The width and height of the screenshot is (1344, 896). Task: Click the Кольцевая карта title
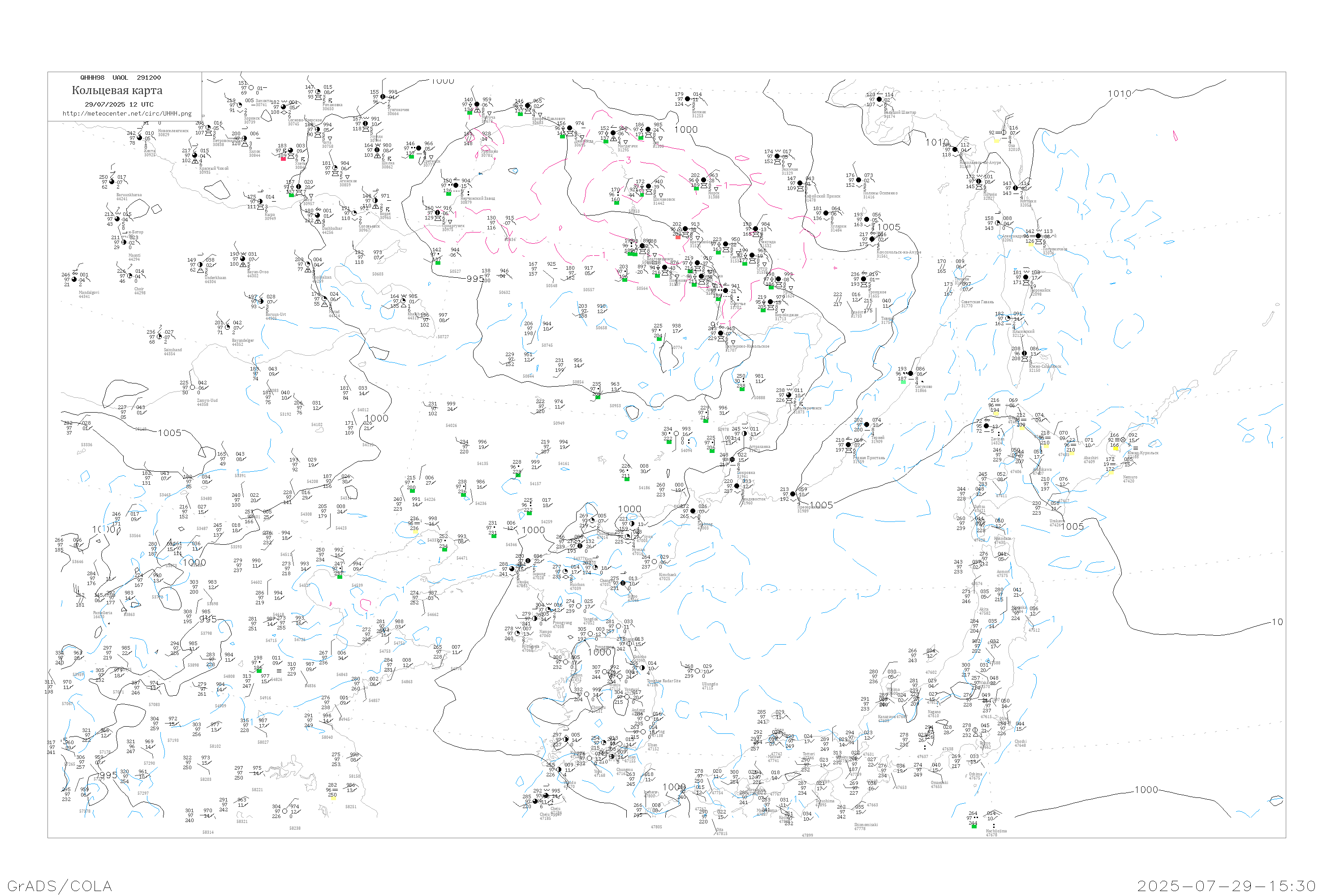[117, 90]
